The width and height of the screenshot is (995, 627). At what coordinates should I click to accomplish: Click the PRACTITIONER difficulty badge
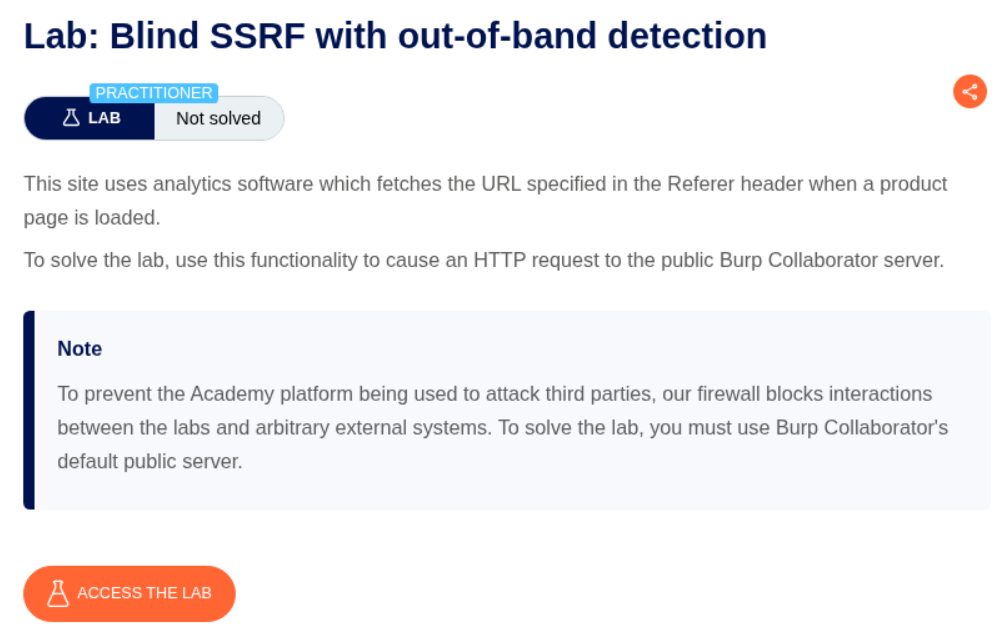tap(154, 93)
